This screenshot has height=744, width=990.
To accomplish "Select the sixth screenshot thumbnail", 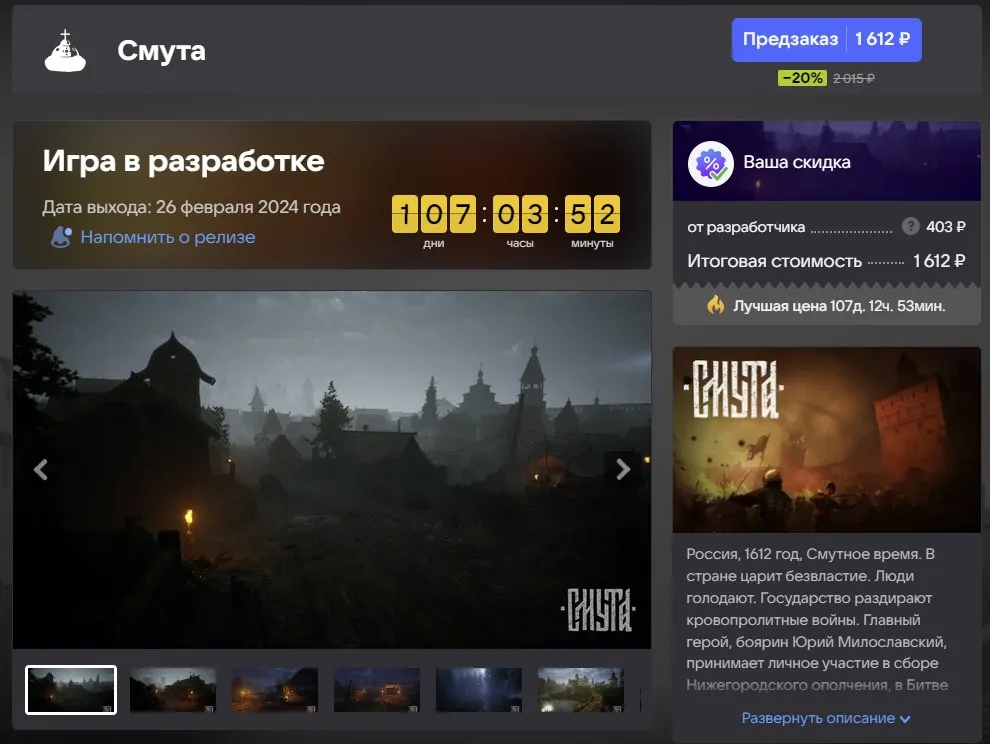I will tap(581, 690).
